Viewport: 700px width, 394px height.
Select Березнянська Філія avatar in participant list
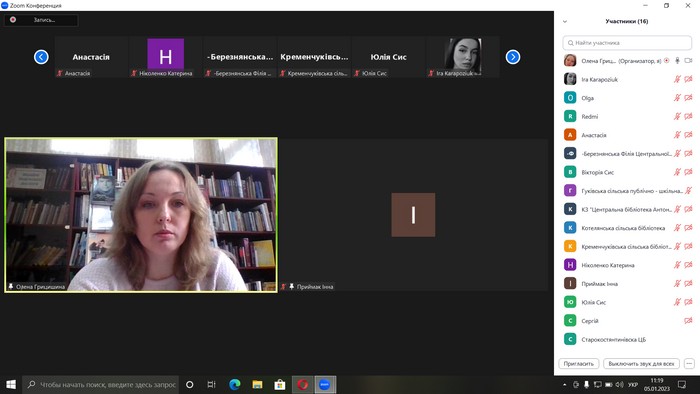click(570, 153)
